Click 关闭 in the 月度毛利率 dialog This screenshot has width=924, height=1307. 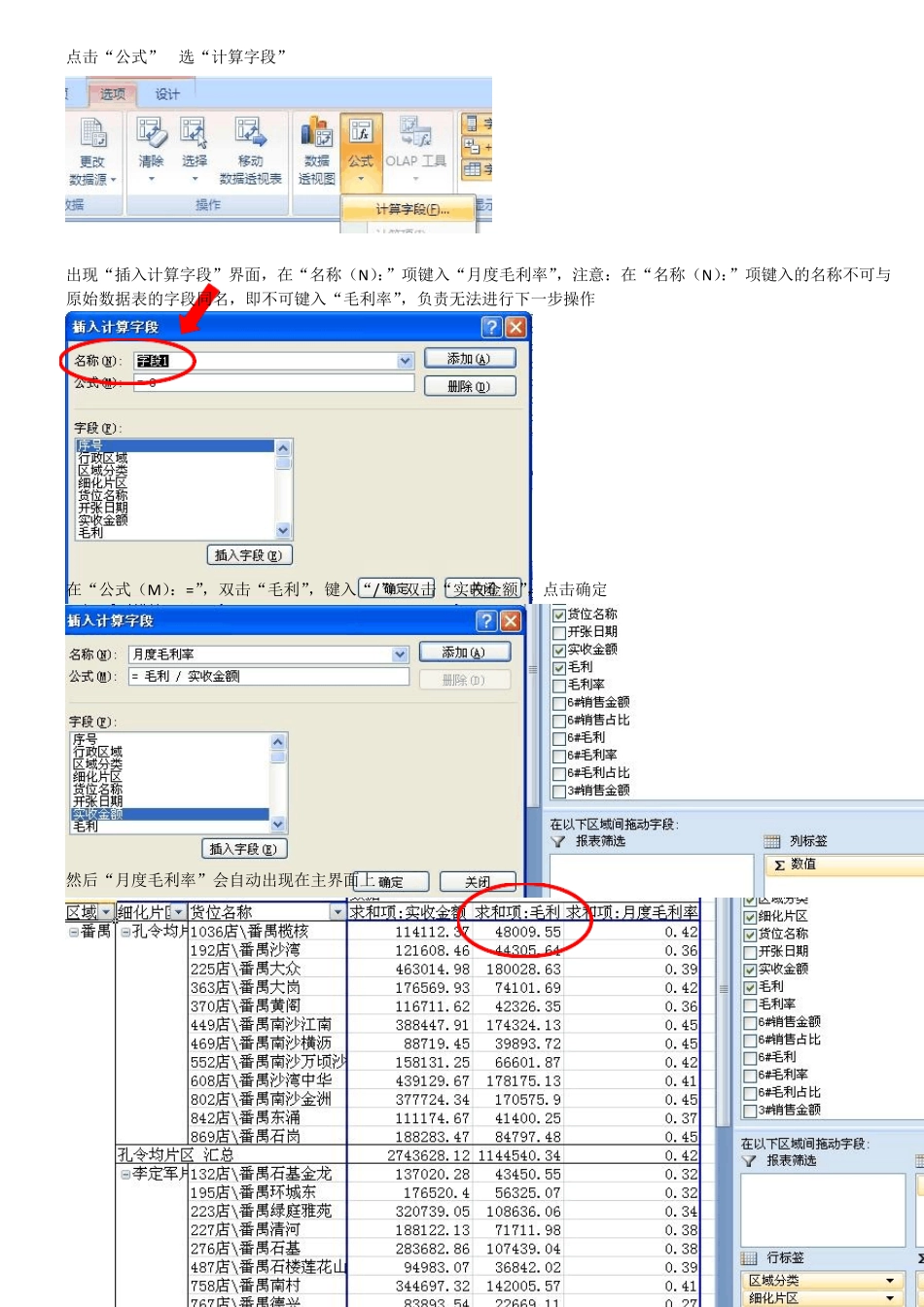pyautogui.click(x=478, y=882)
